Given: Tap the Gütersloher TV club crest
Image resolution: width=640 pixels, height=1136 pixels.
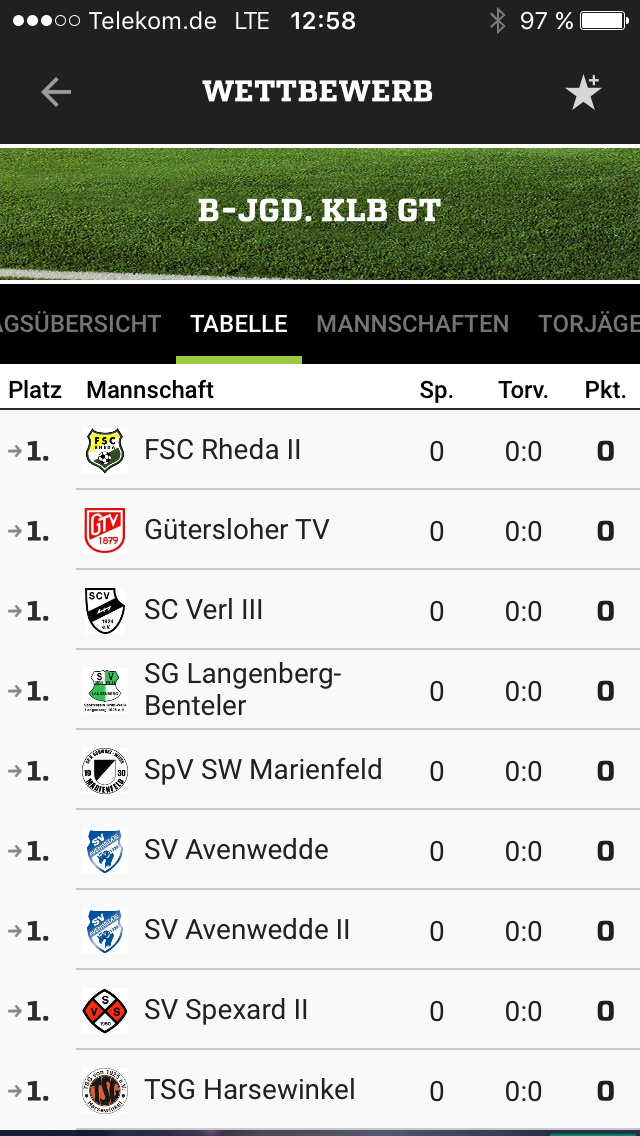Looking at the screenshot, I should click(104, 531).
